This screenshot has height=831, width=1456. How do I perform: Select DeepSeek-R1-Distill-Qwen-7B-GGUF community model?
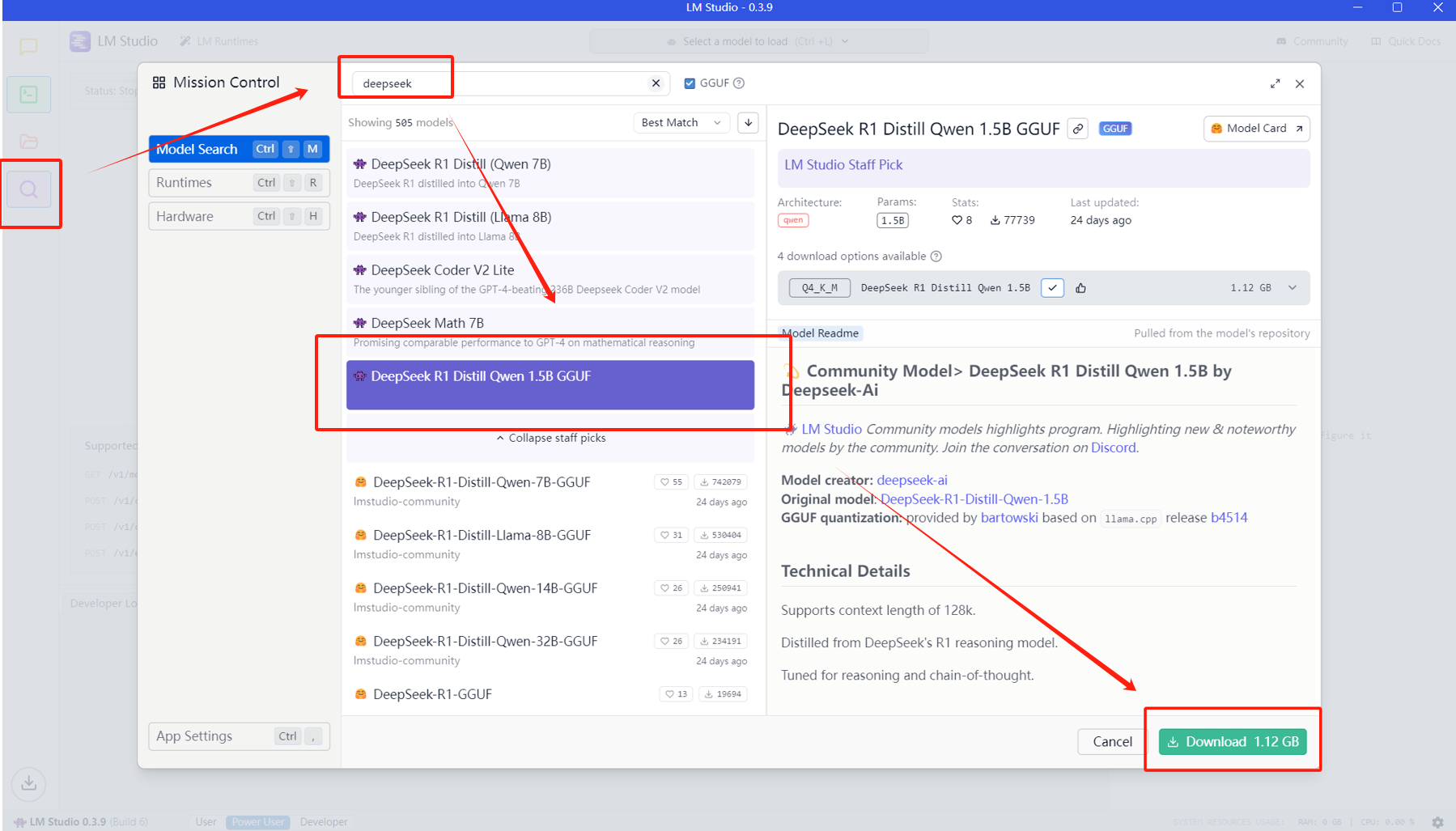tap(550, 491)
